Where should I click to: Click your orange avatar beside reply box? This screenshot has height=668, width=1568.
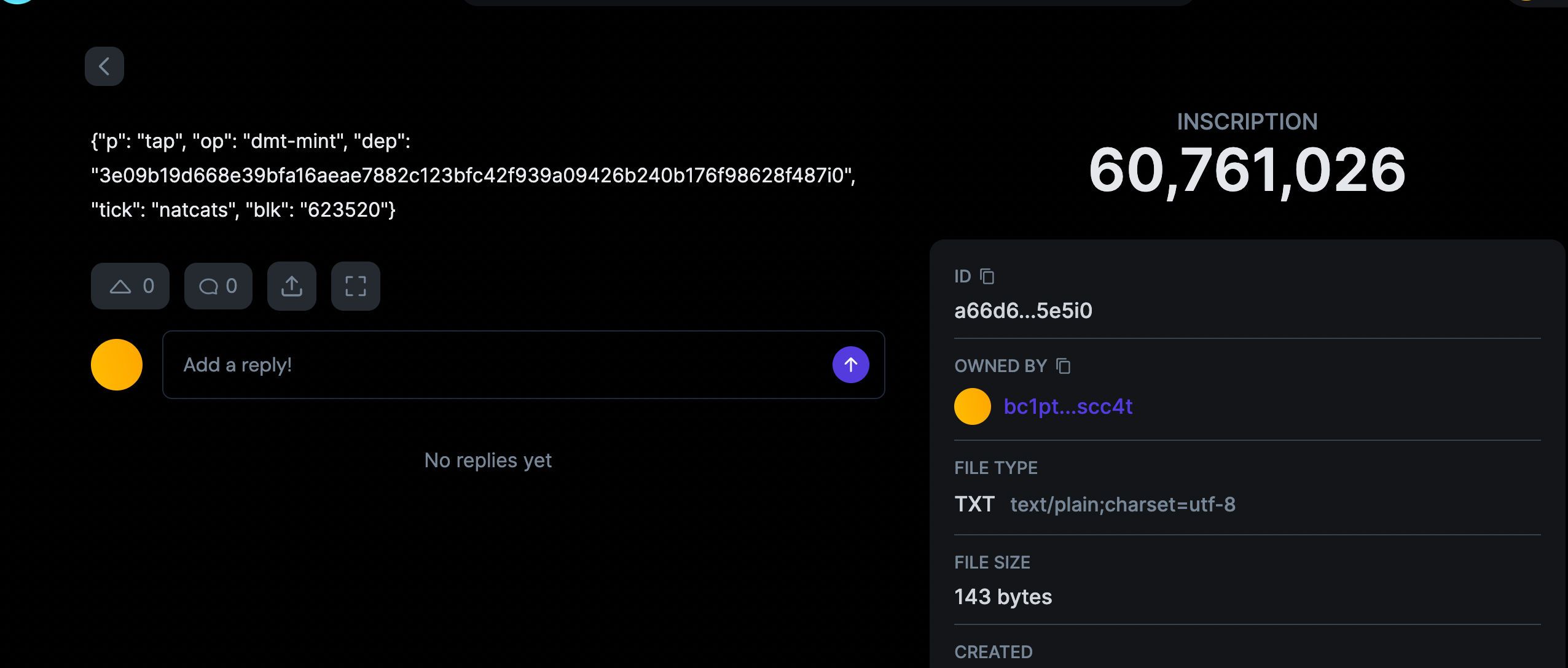tap(117, 365)
